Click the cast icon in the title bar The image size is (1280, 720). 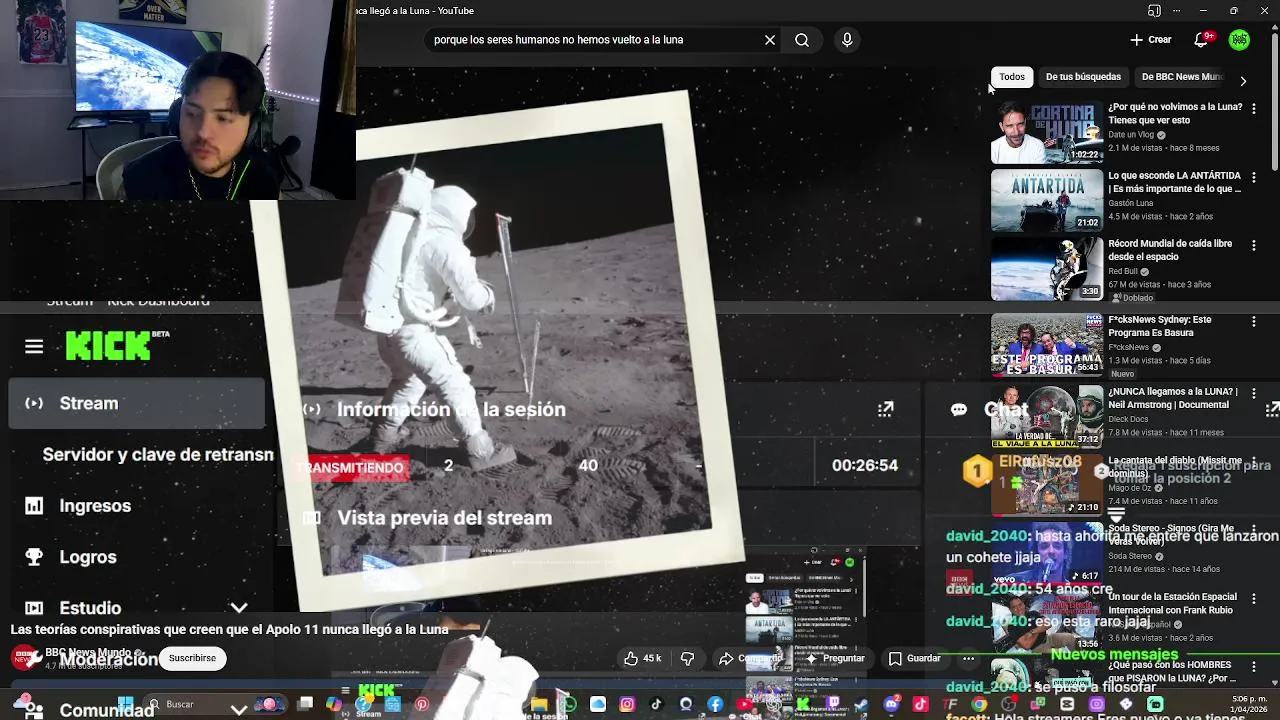[x=1155, y=11]
